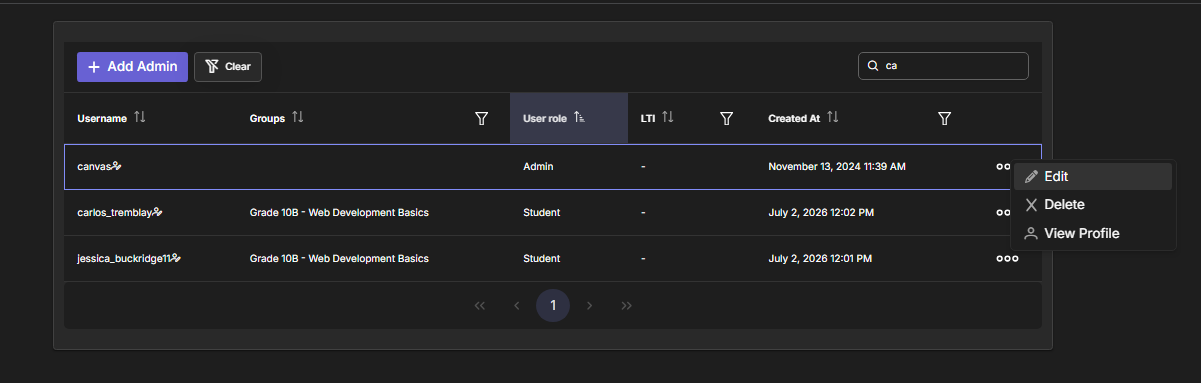Click July 2, 2026 12:02 PM date
The width and height of the screenshot is (1201, 383).
821,212
